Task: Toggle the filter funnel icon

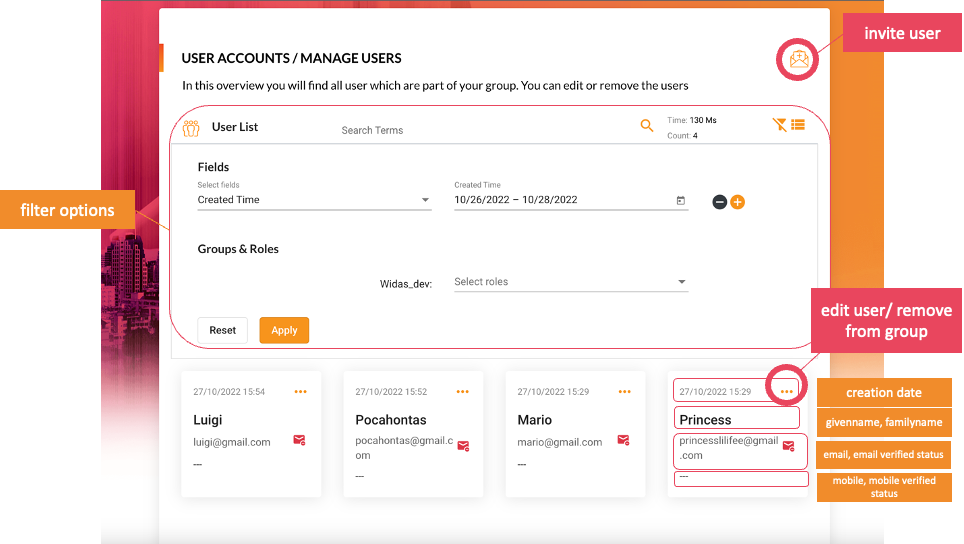Action: [x=779, y=125]
